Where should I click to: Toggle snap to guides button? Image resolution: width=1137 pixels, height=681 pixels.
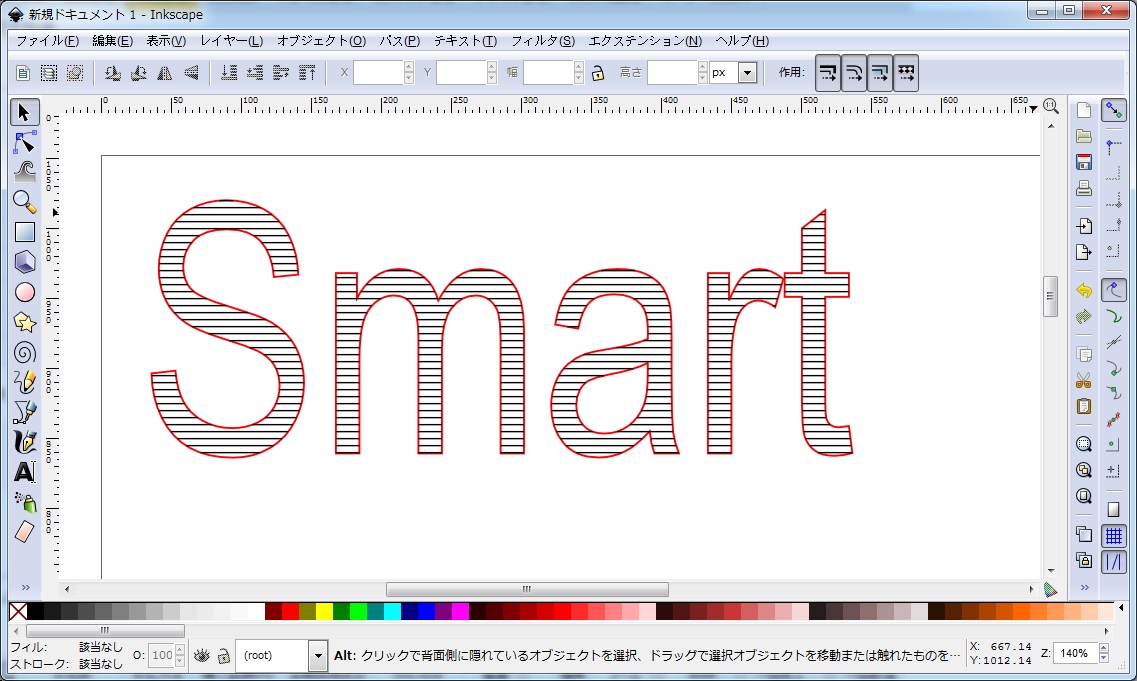click(x=1113, y=562)
